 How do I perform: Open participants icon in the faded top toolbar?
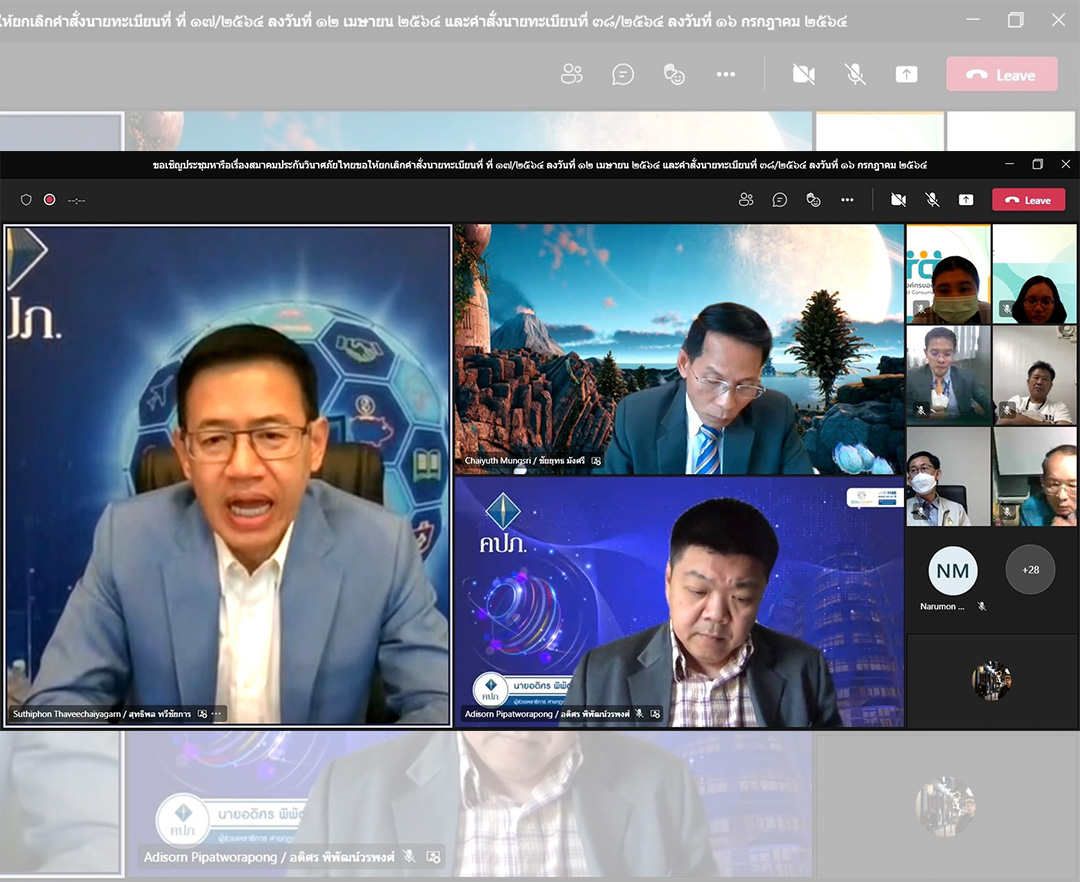(x=572, y=75)
